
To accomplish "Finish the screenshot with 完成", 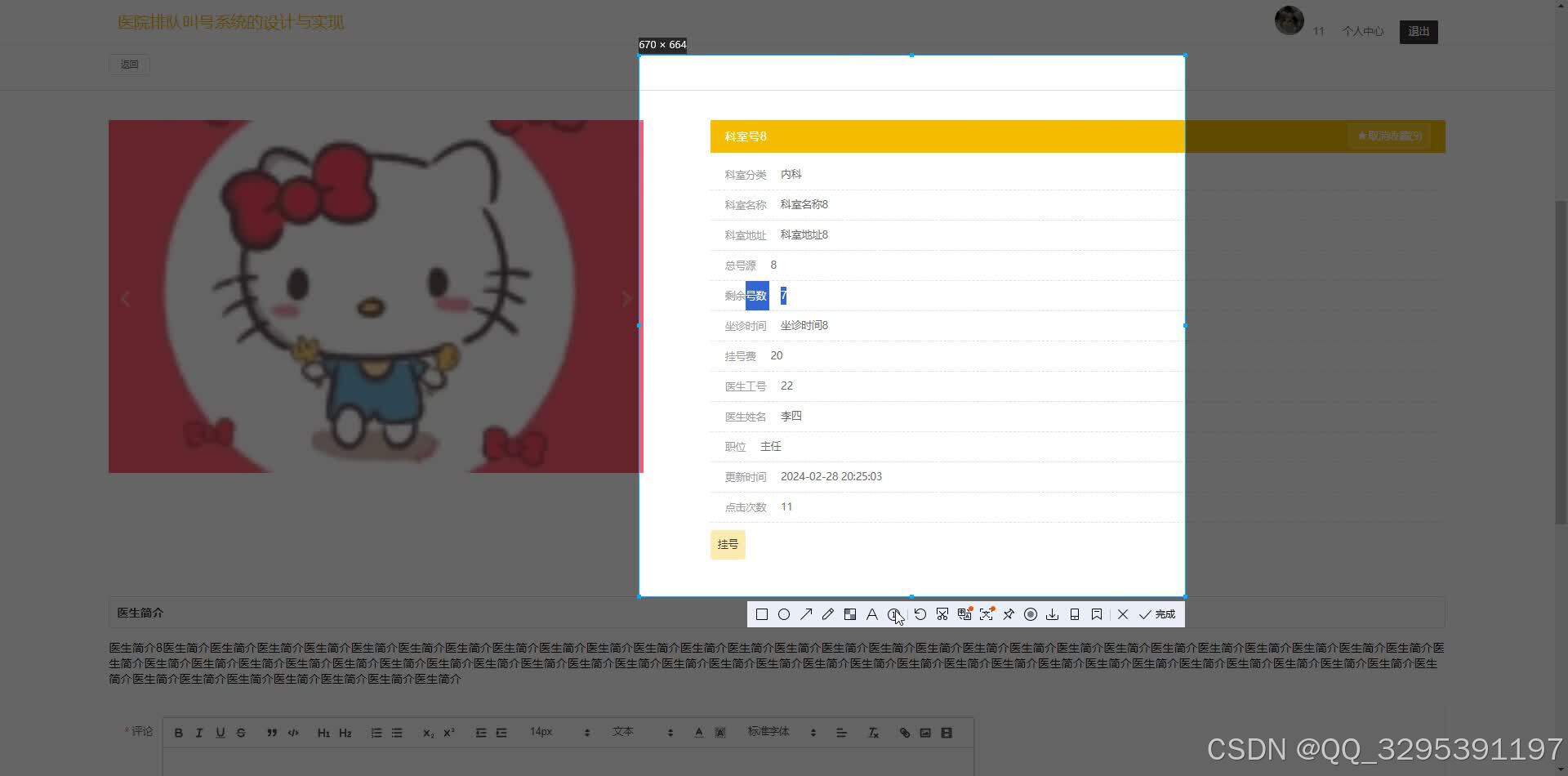I will point(1157,614).
